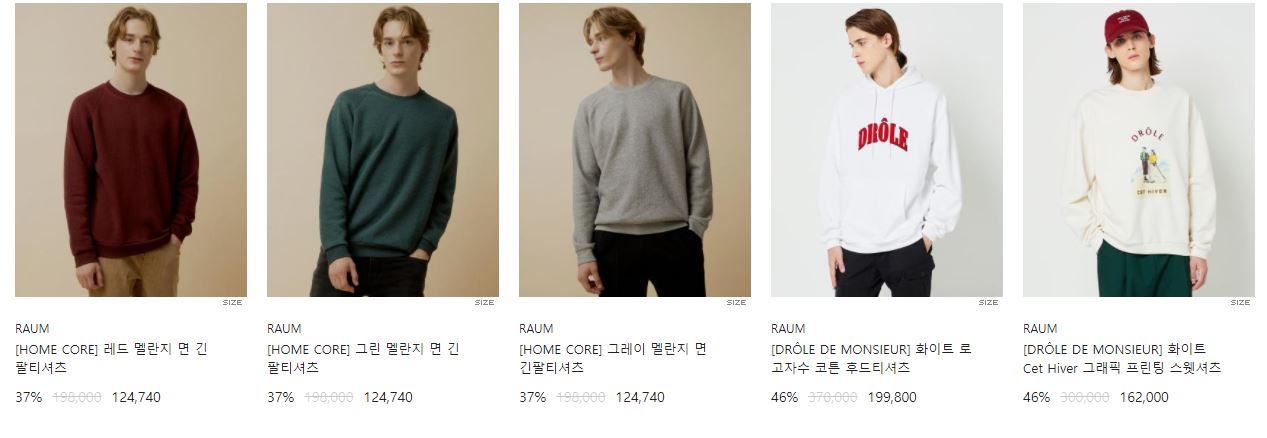Open [HOME CORE] 그린 멜란지 product title

pos(364,358)
